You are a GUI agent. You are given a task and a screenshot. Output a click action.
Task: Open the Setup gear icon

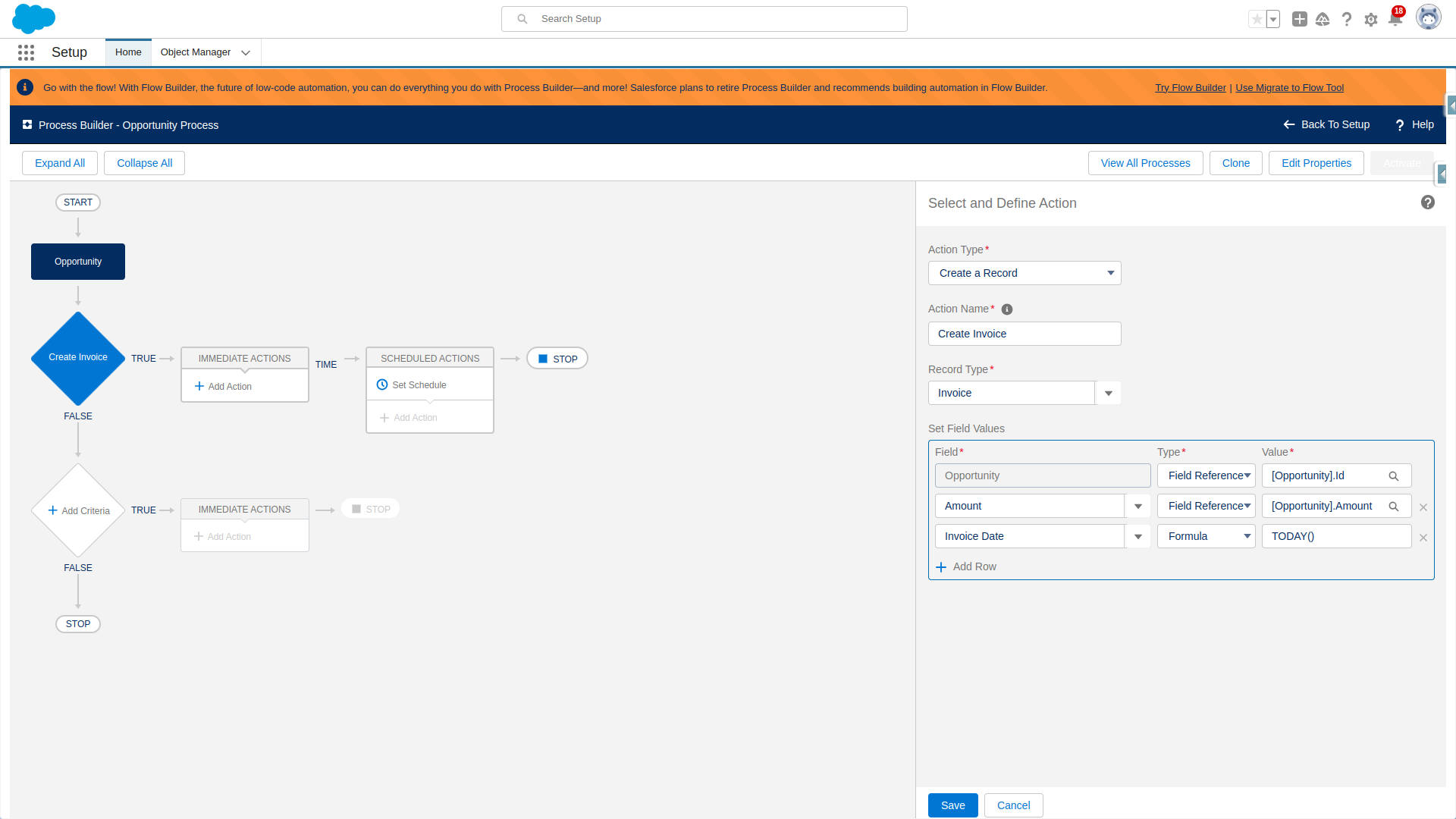click(1371, 19)
